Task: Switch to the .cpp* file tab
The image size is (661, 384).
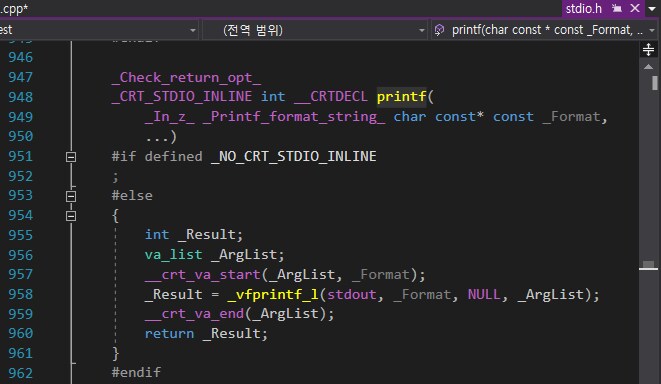Action: (13, 9)
